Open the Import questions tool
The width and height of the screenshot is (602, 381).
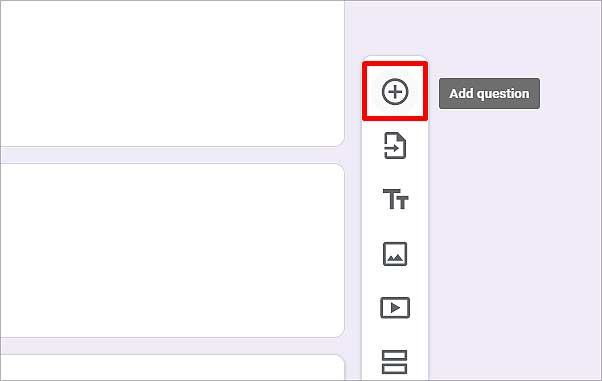[x=395, y=146]
